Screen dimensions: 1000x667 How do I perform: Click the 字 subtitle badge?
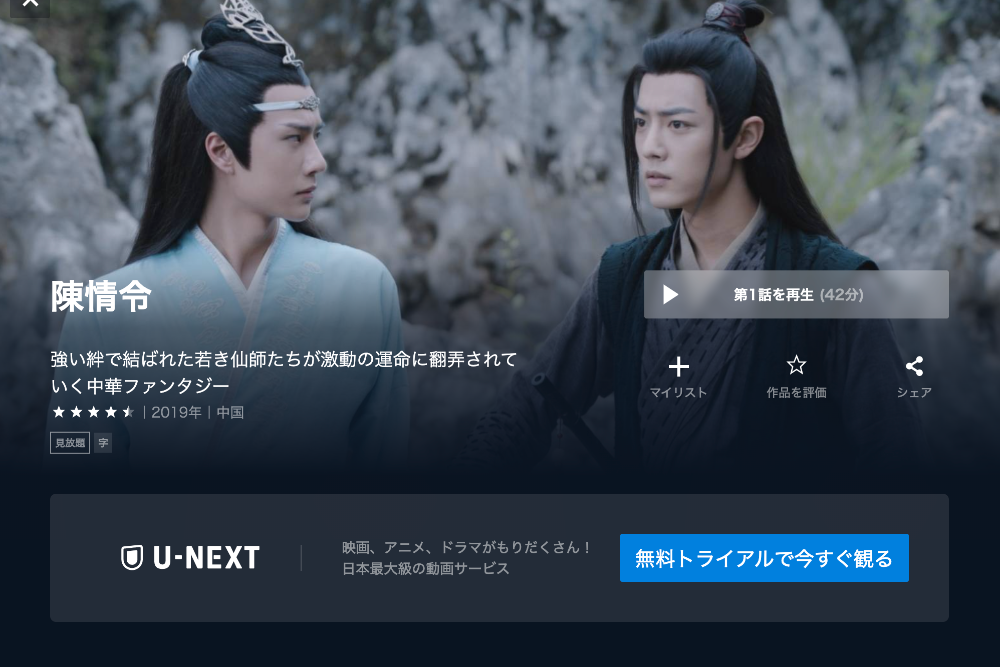click(103, 443)
